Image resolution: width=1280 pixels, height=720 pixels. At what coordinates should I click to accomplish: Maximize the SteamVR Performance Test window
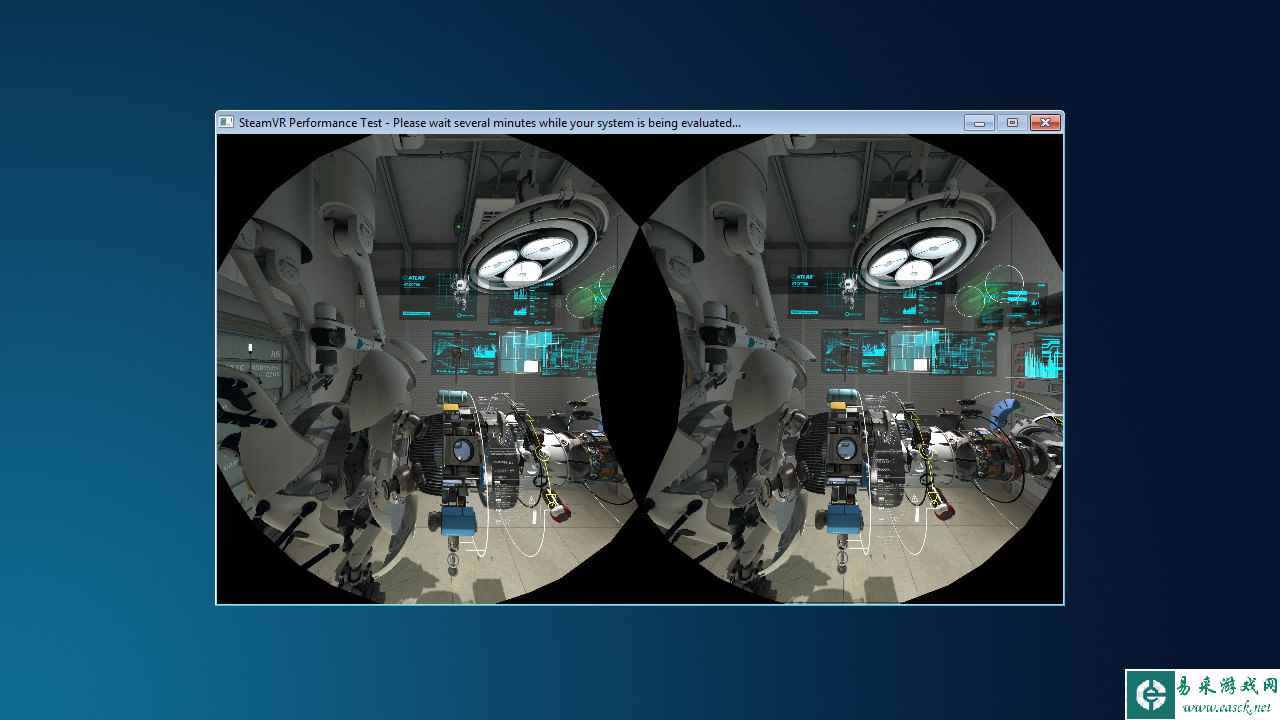click(x=1012, y=123)
